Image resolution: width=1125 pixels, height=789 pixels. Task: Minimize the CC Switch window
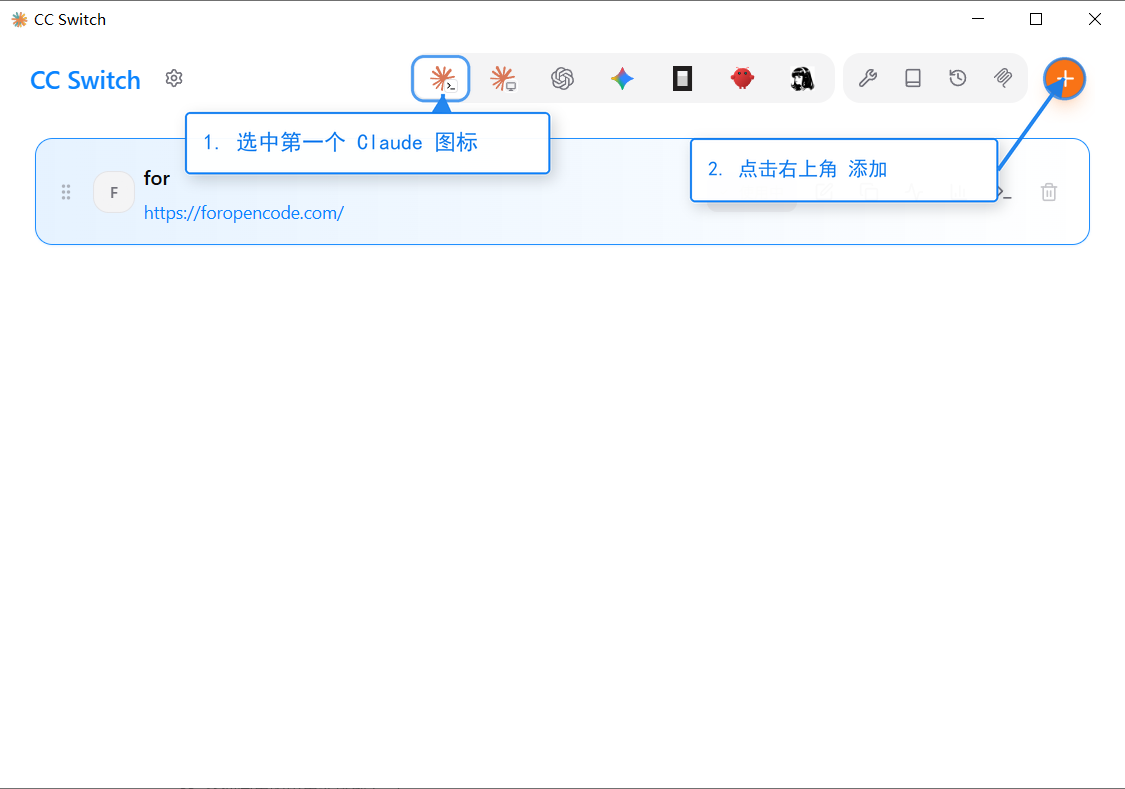pos(978,19)
